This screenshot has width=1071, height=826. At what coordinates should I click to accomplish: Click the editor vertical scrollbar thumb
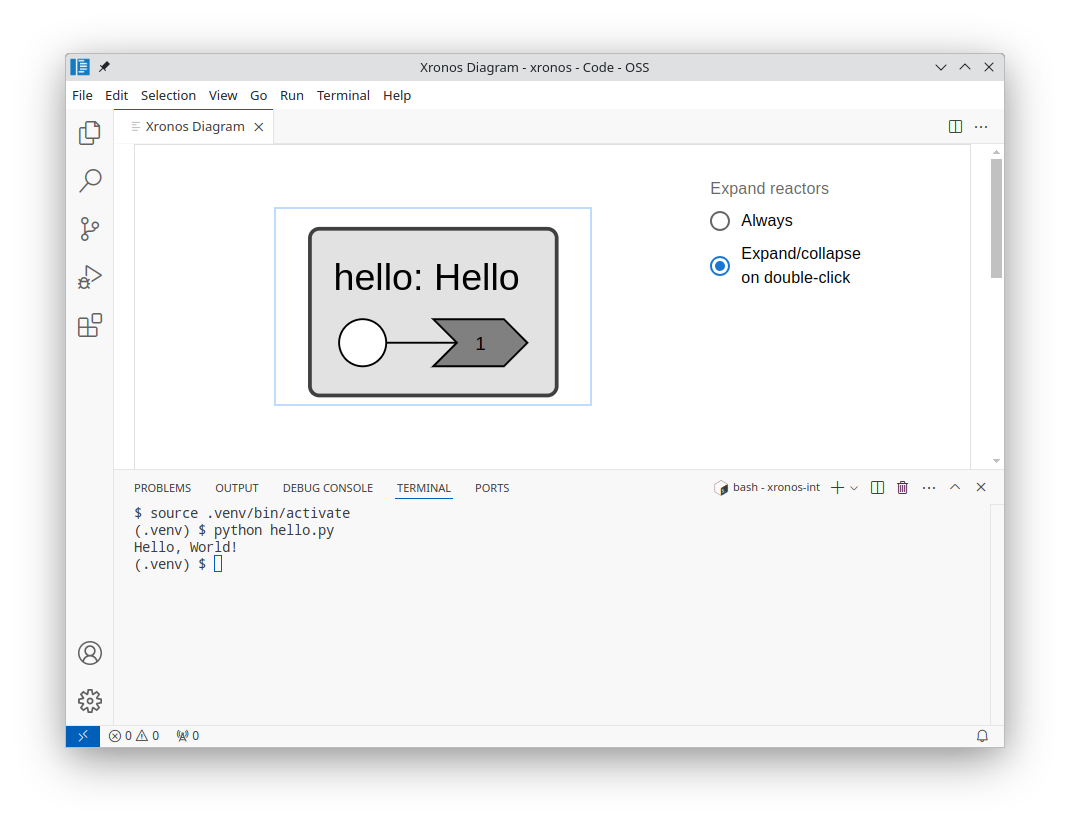(996, 218)
